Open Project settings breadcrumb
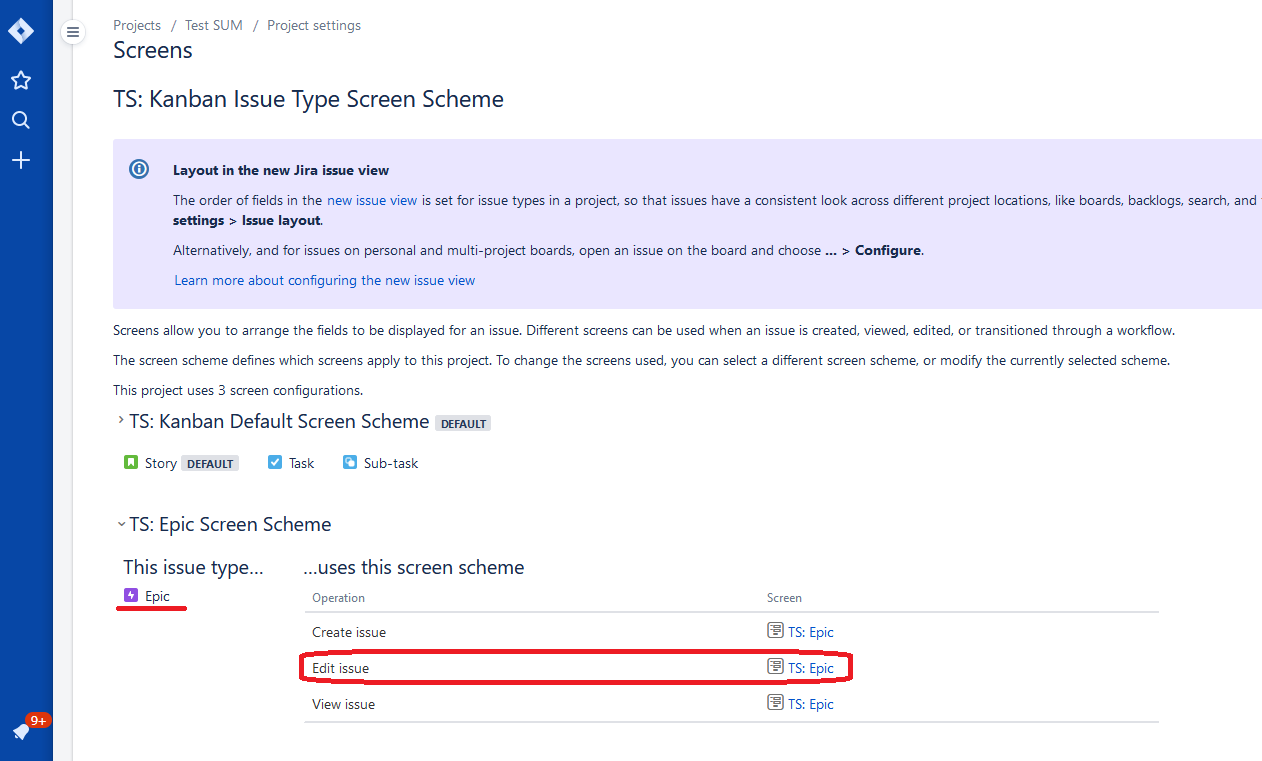1262x761 pixels. coord(314,25)
